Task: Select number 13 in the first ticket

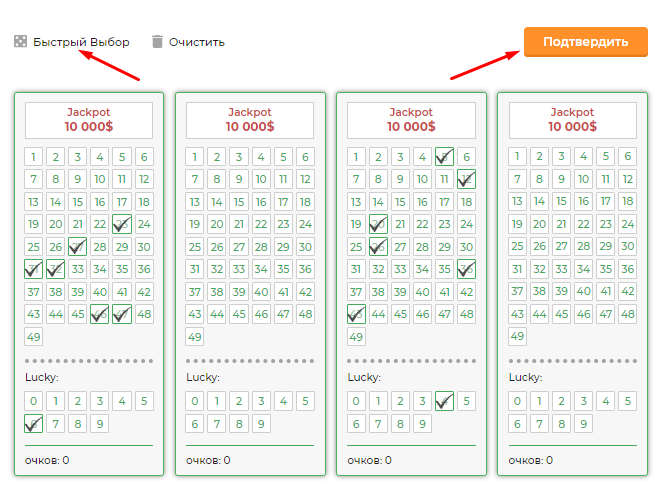Action: pos(33,201)
